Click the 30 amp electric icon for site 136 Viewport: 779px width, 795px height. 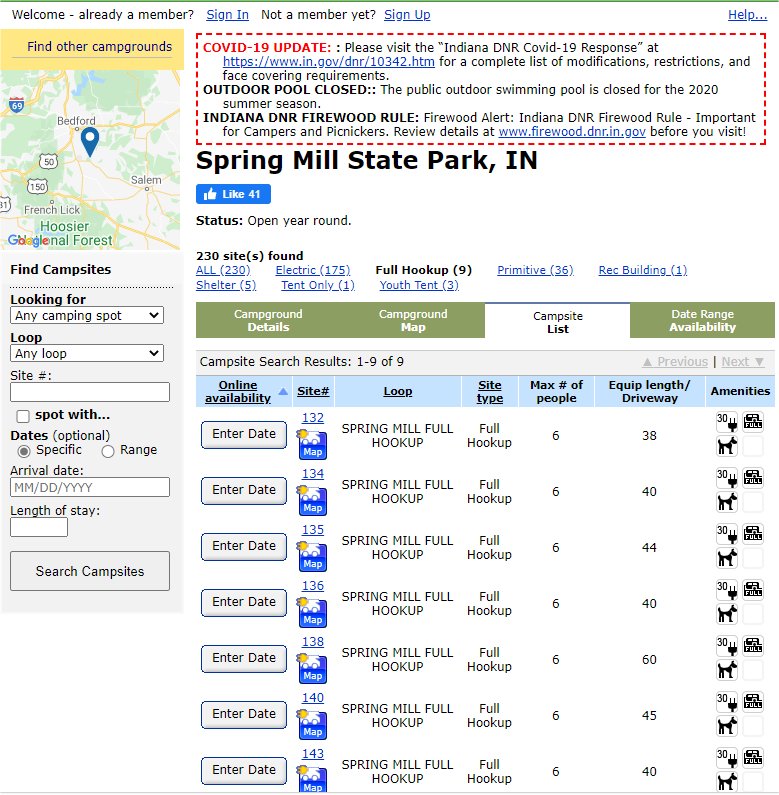[x=727, y=590]
